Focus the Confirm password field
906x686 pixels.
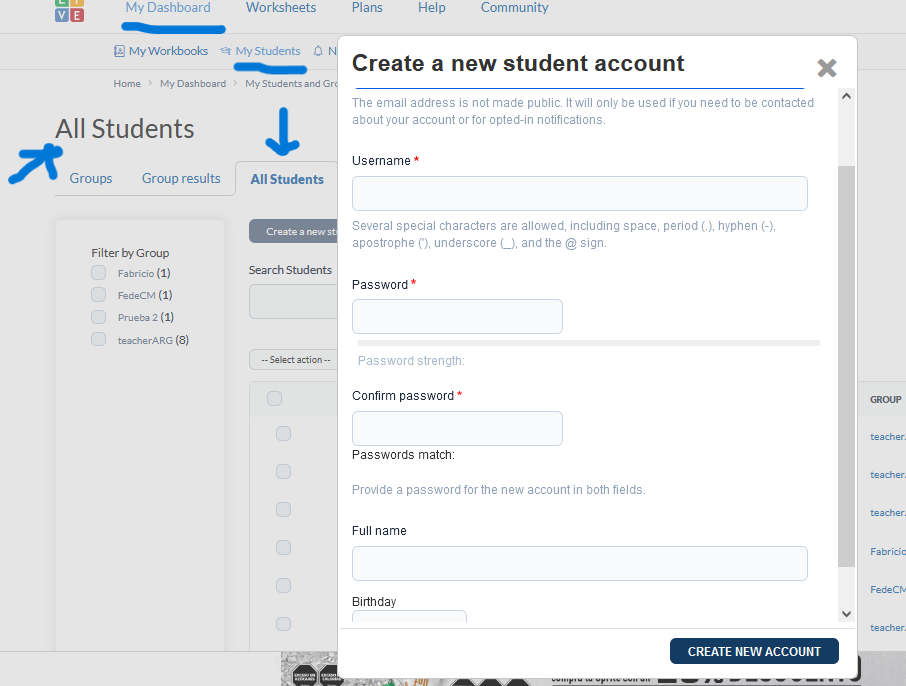[457, 428]
